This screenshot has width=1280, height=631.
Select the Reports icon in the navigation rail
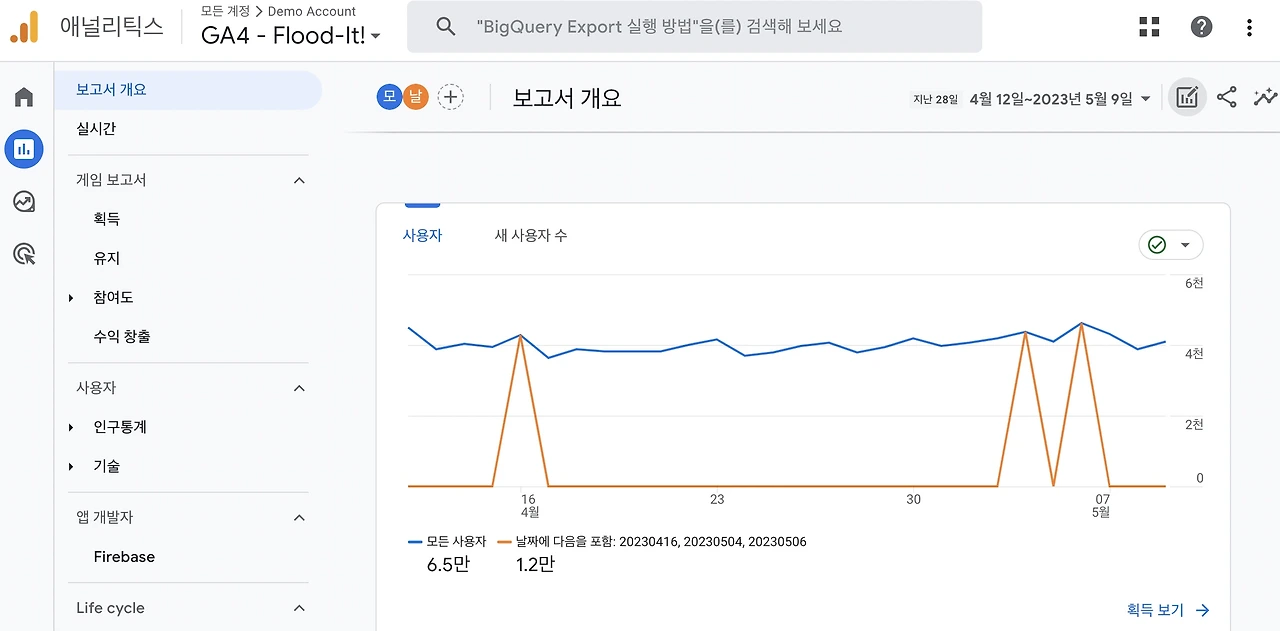[x=24, y=149]
